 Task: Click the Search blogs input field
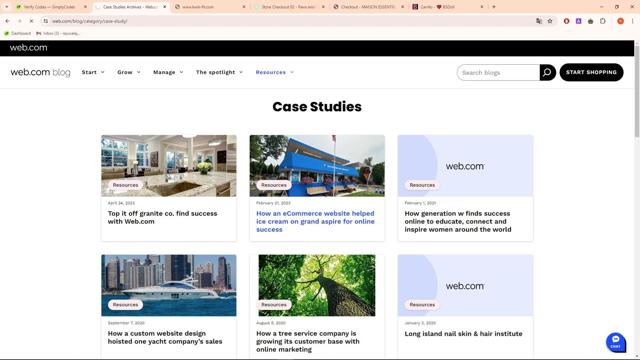(x=498, y=72)
